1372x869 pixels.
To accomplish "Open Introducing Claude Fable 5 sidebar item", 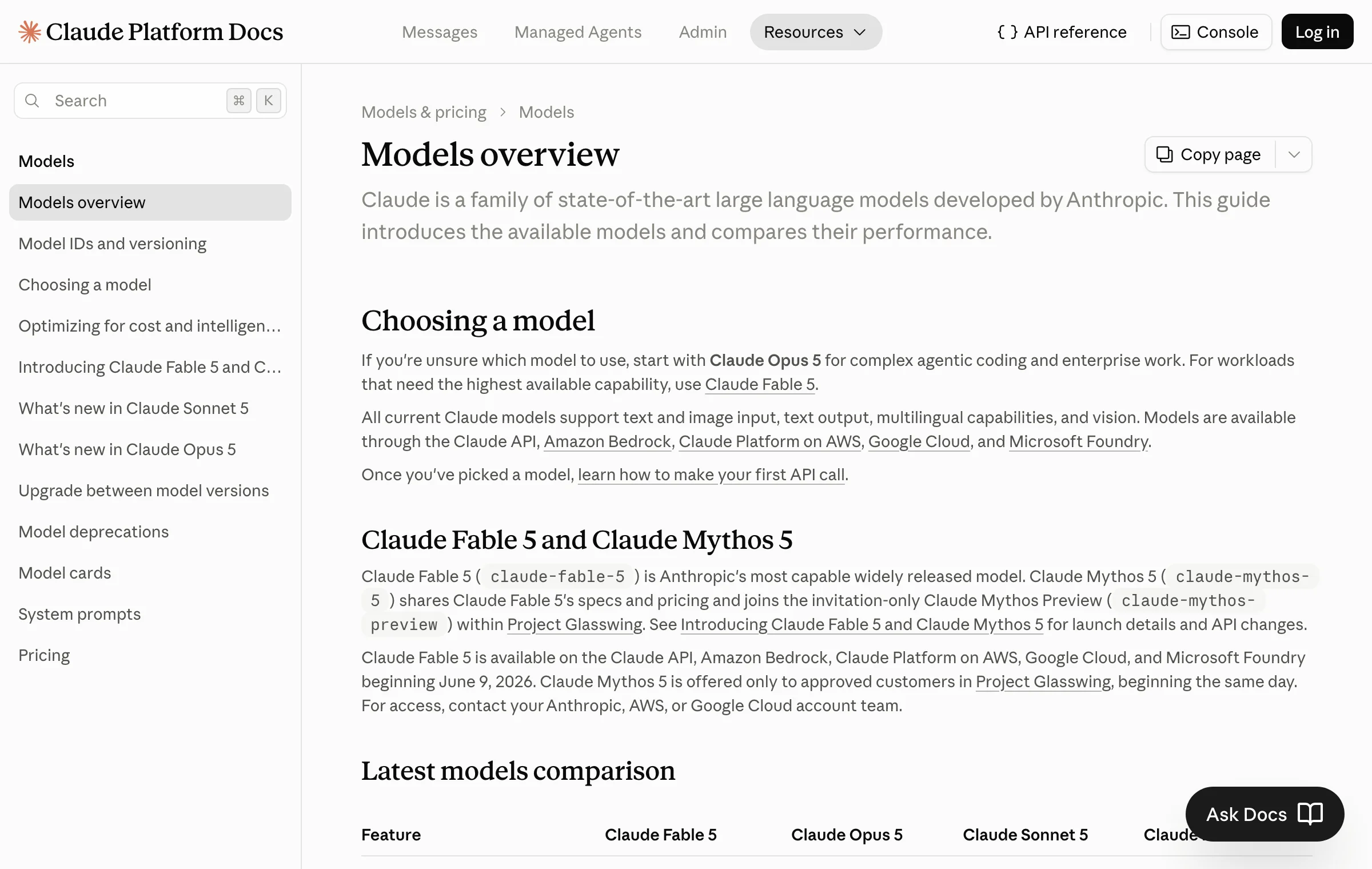I will pos(150,367).
